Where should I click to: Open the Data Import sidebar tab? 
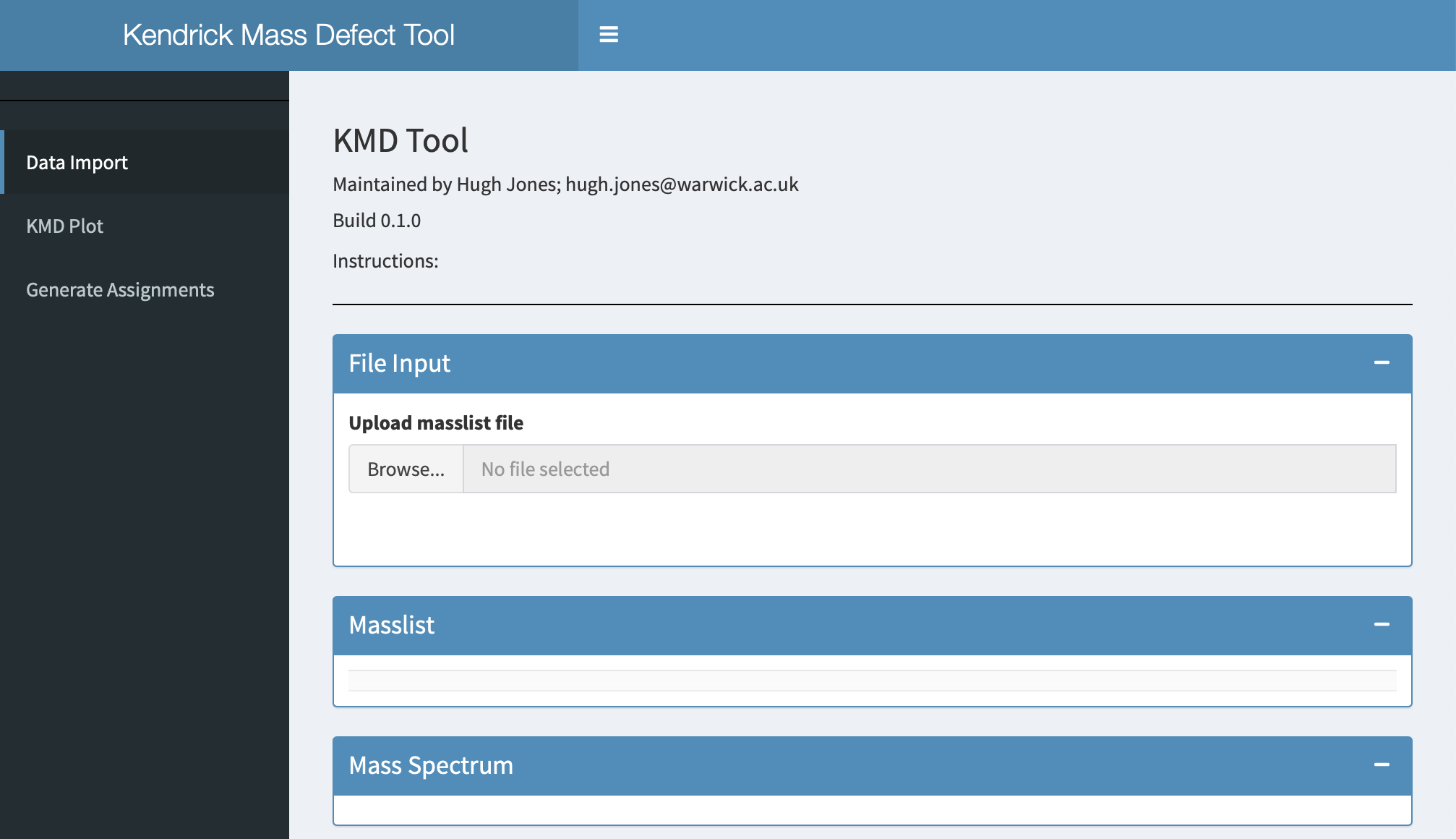coord(77,163)
